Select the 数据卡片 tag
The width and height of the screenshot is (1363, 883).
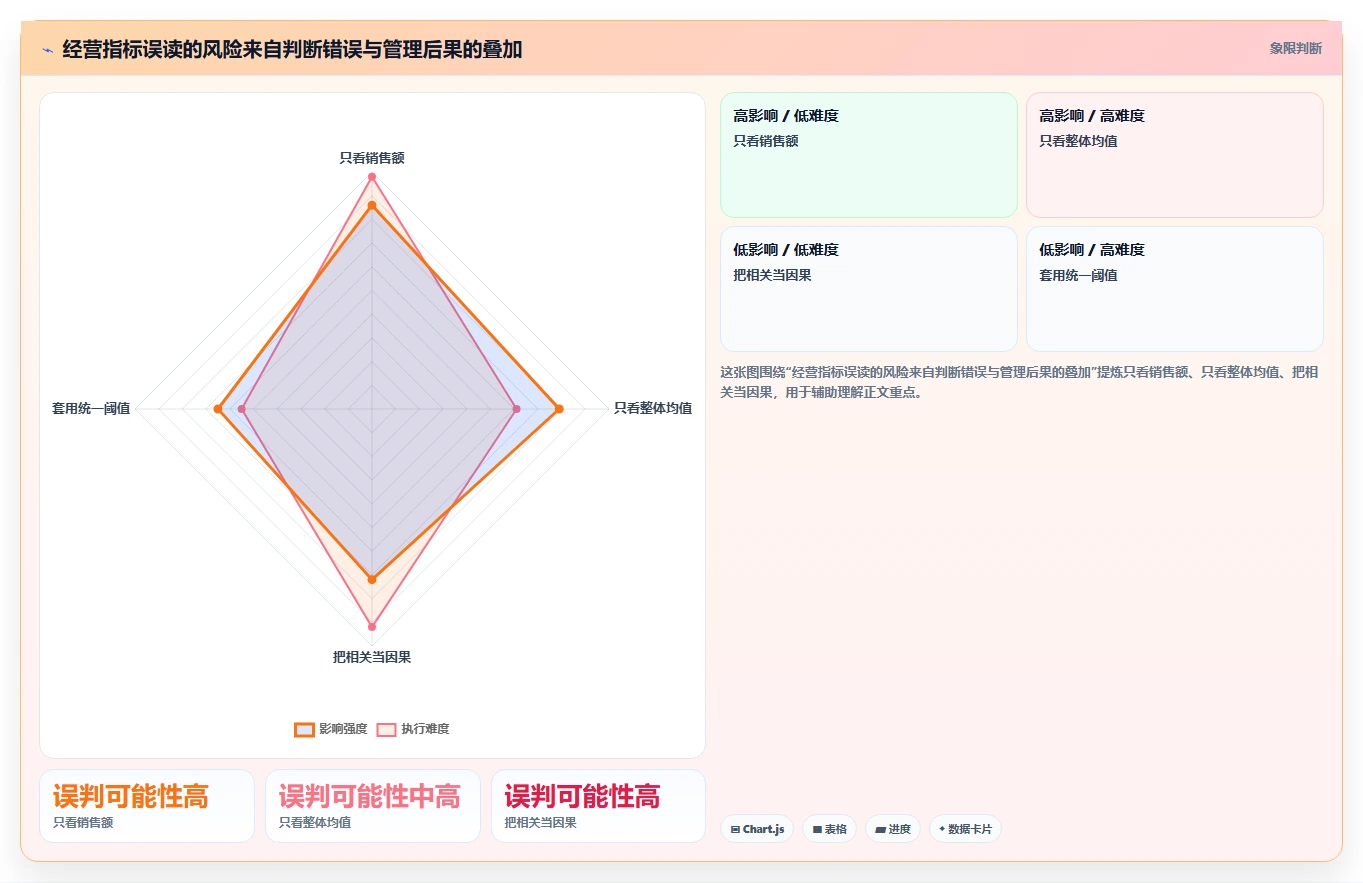click(x=965, y=829)
